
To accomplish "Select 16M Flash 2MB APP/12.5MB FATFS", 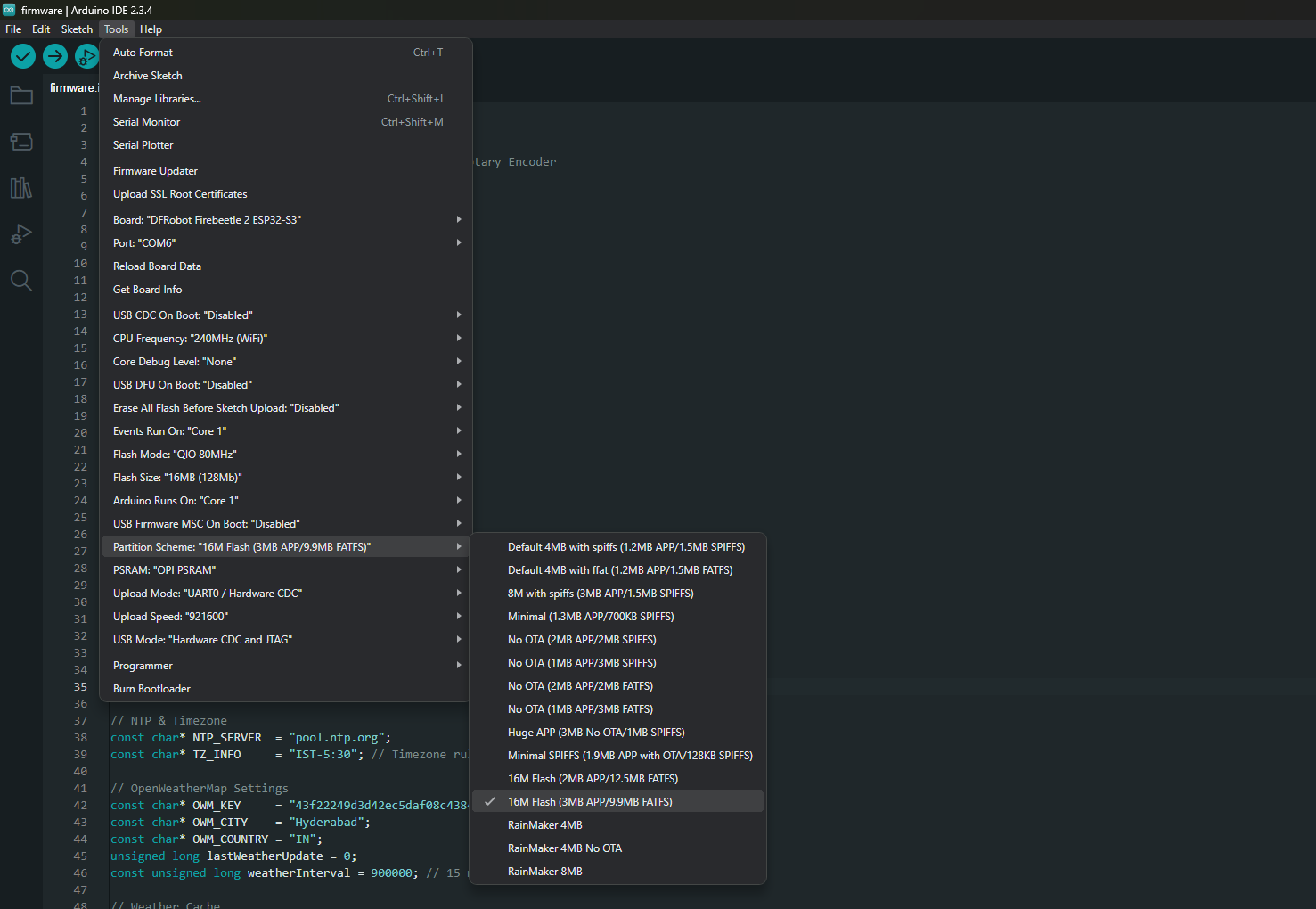I will pyautogui.click(x=618, y=779).
